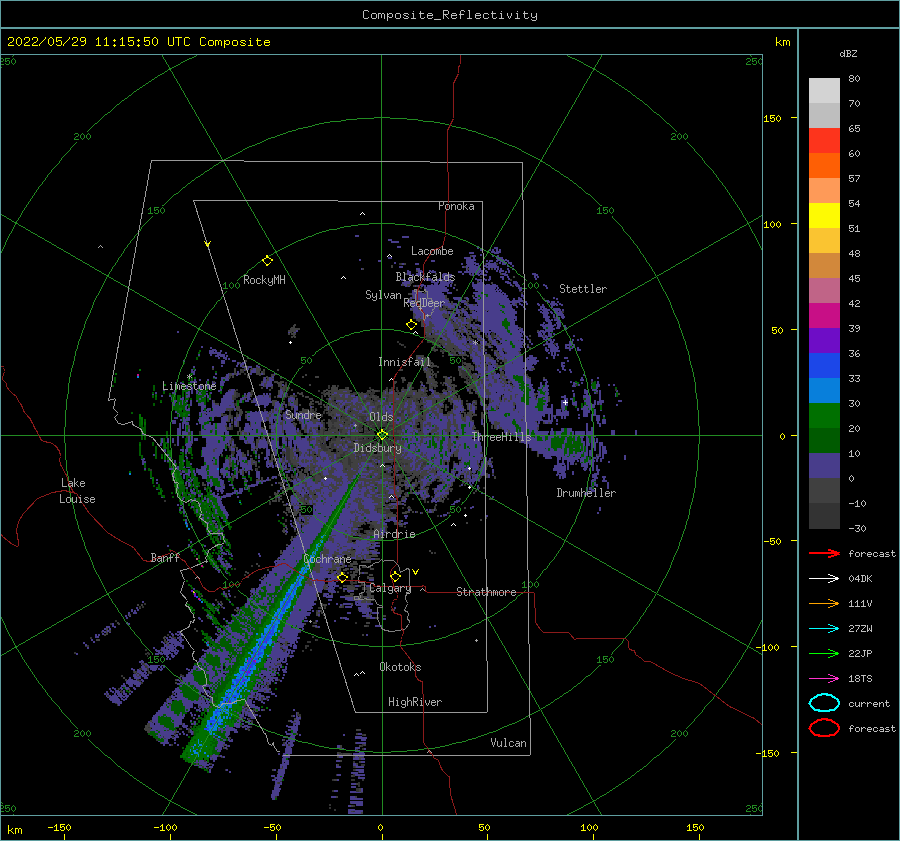Click the green 22JP arrow icon
The width and height of the screenshot is (900, 841).
[824, 653]
